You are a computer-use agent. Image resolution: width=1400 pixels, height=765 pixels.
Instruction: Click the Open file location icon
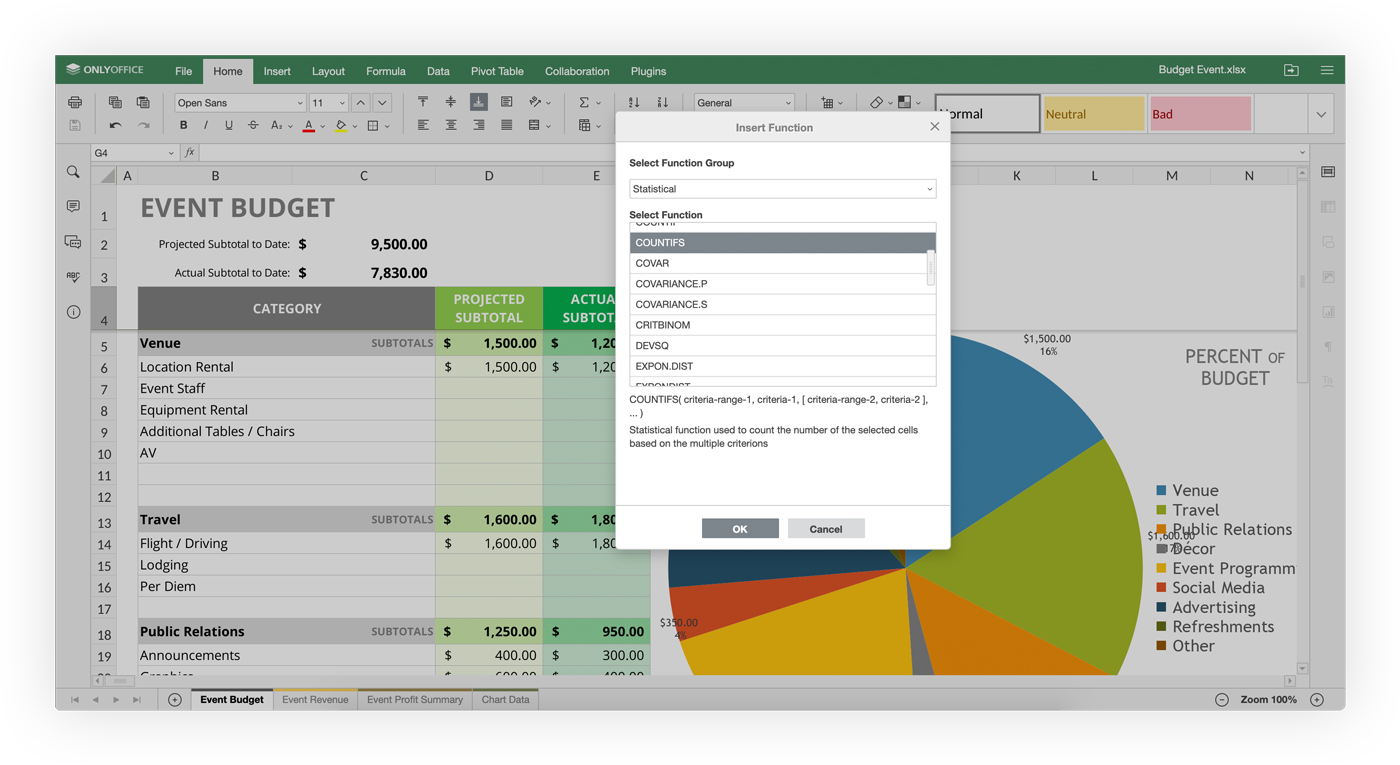[1291, 70]
